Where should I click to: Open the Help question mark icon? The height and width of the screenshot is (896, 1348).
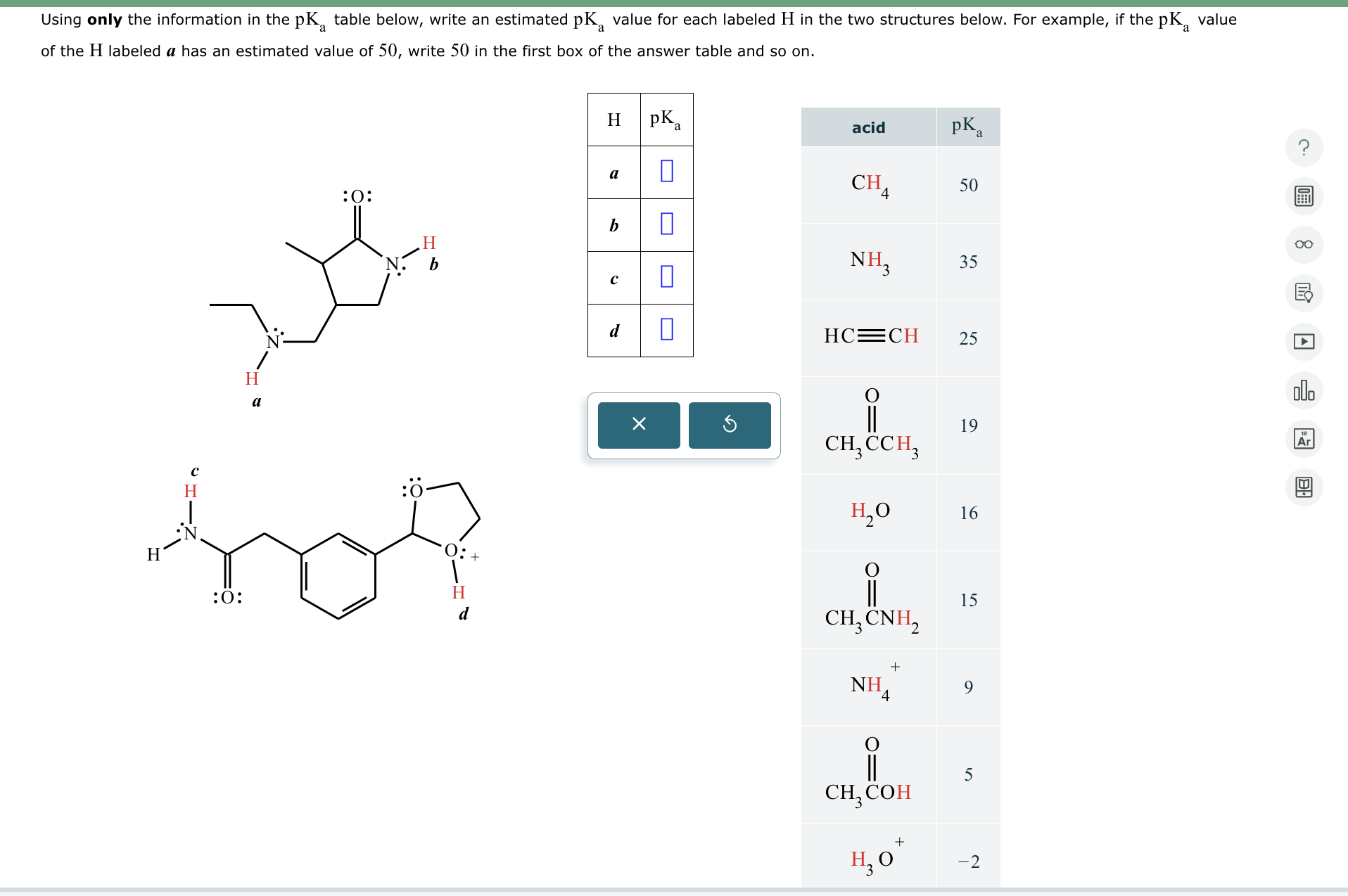pyautogui.click(x=1304, y=148)
